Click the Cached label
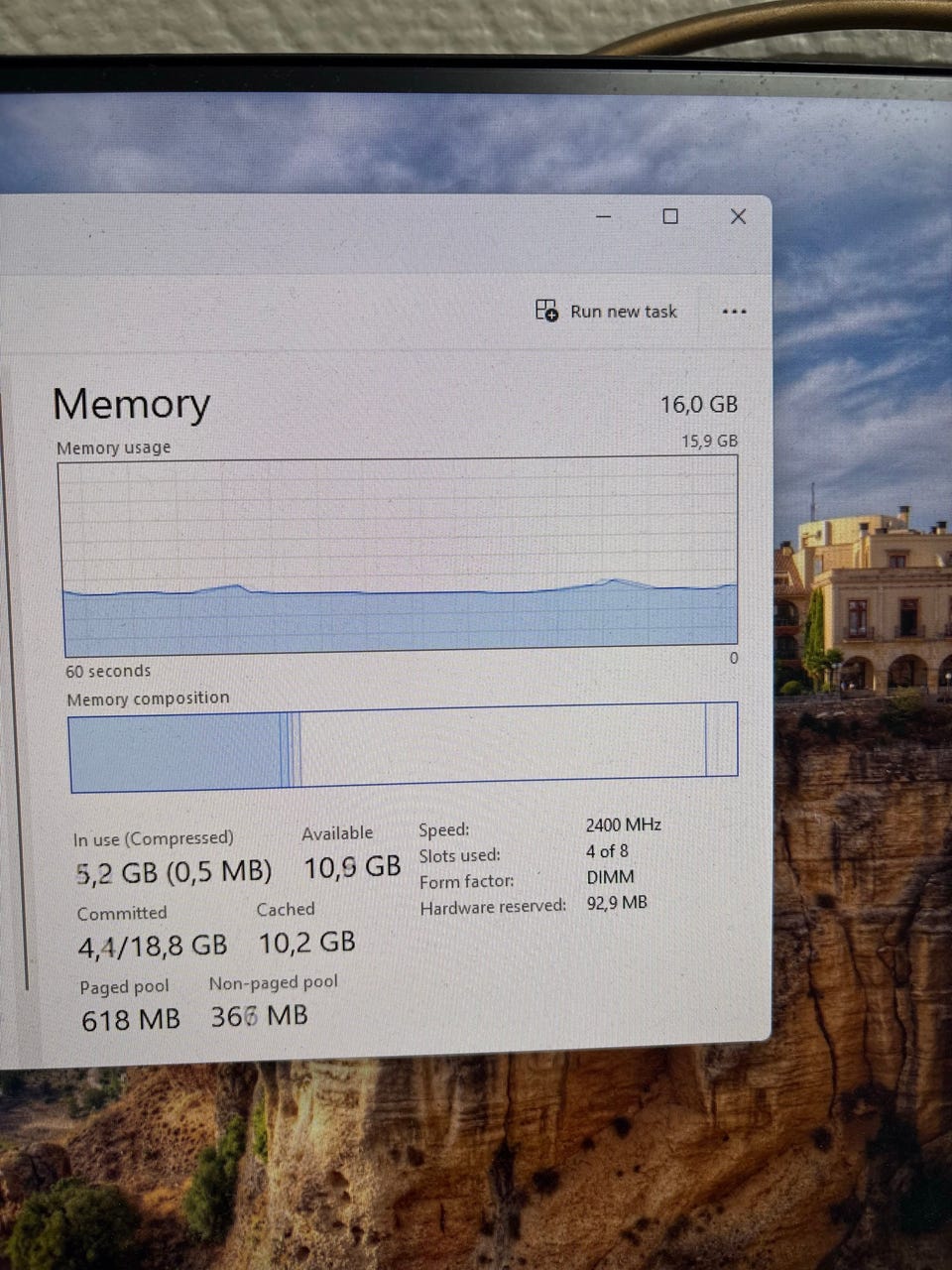The width and height of the screenshot is (952, 1270). pyautogui.click(x=286, y=909)
